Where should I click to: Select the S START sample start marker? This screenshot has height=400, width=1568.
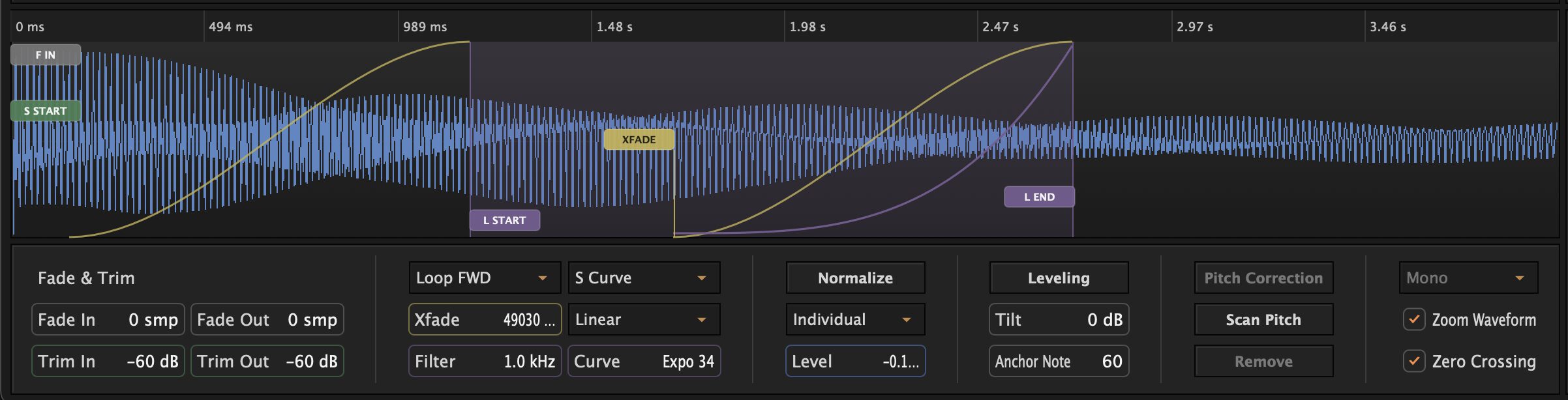[x=46, y=111]
